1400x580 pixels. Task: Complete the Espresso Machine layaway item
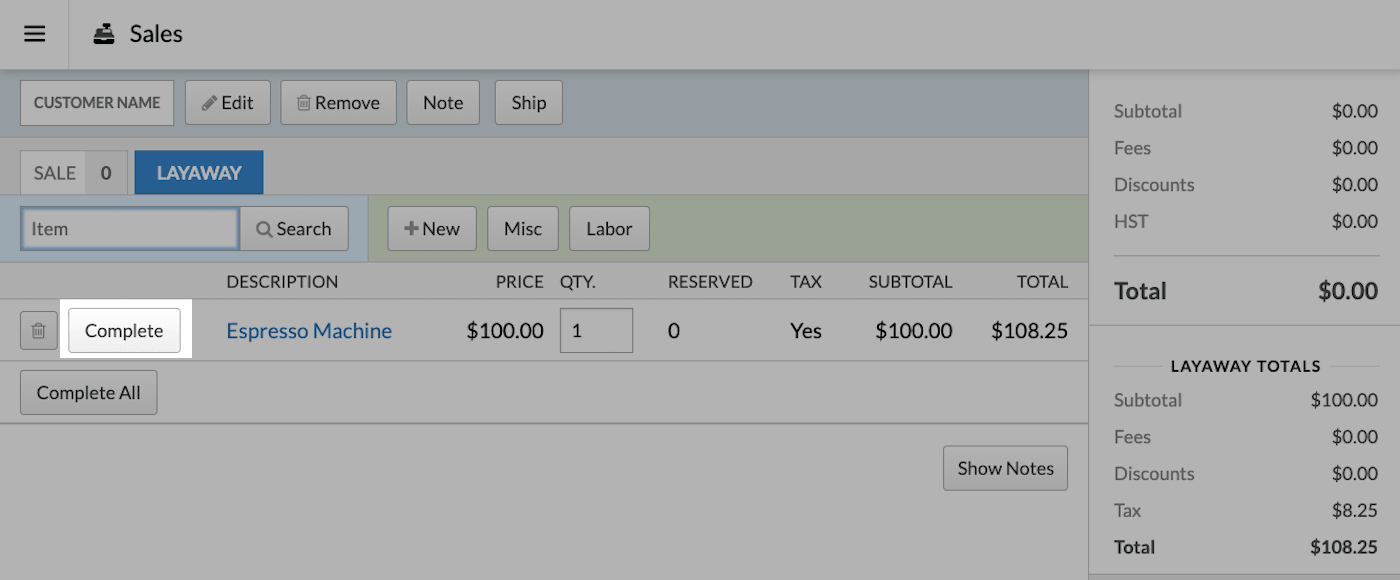(123, 330)
